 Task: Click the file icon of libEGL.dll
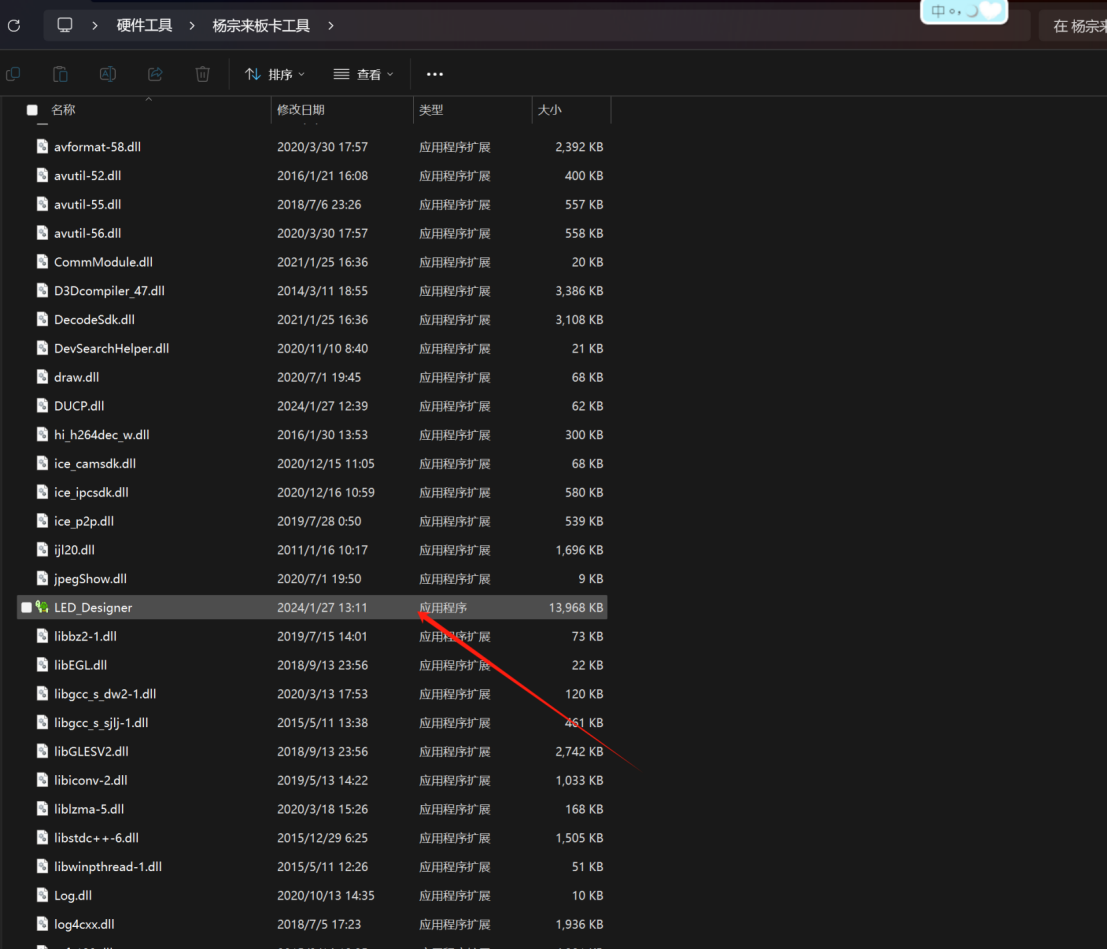(x=42, y=664)
